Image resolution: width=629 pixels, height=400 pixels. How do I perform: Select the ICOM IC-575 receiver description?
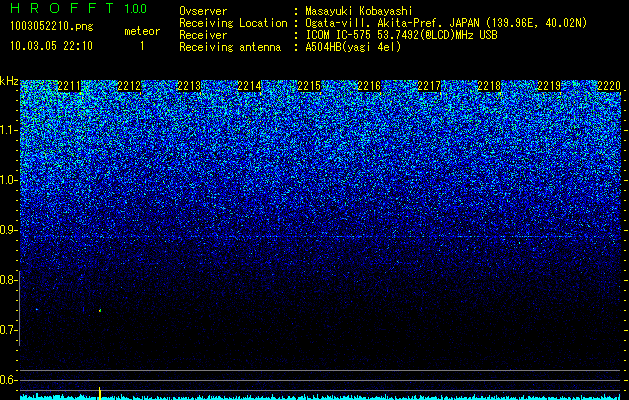coord(401,35)
